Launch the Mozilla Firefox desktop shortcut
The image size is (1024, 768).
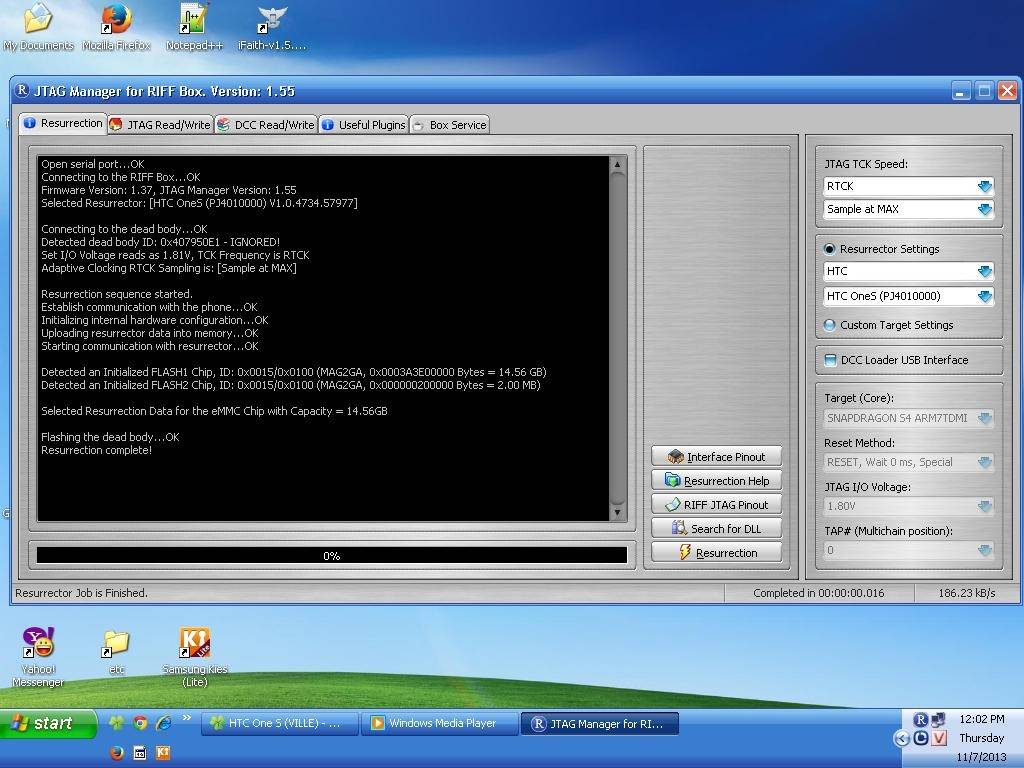pos(116,26)
